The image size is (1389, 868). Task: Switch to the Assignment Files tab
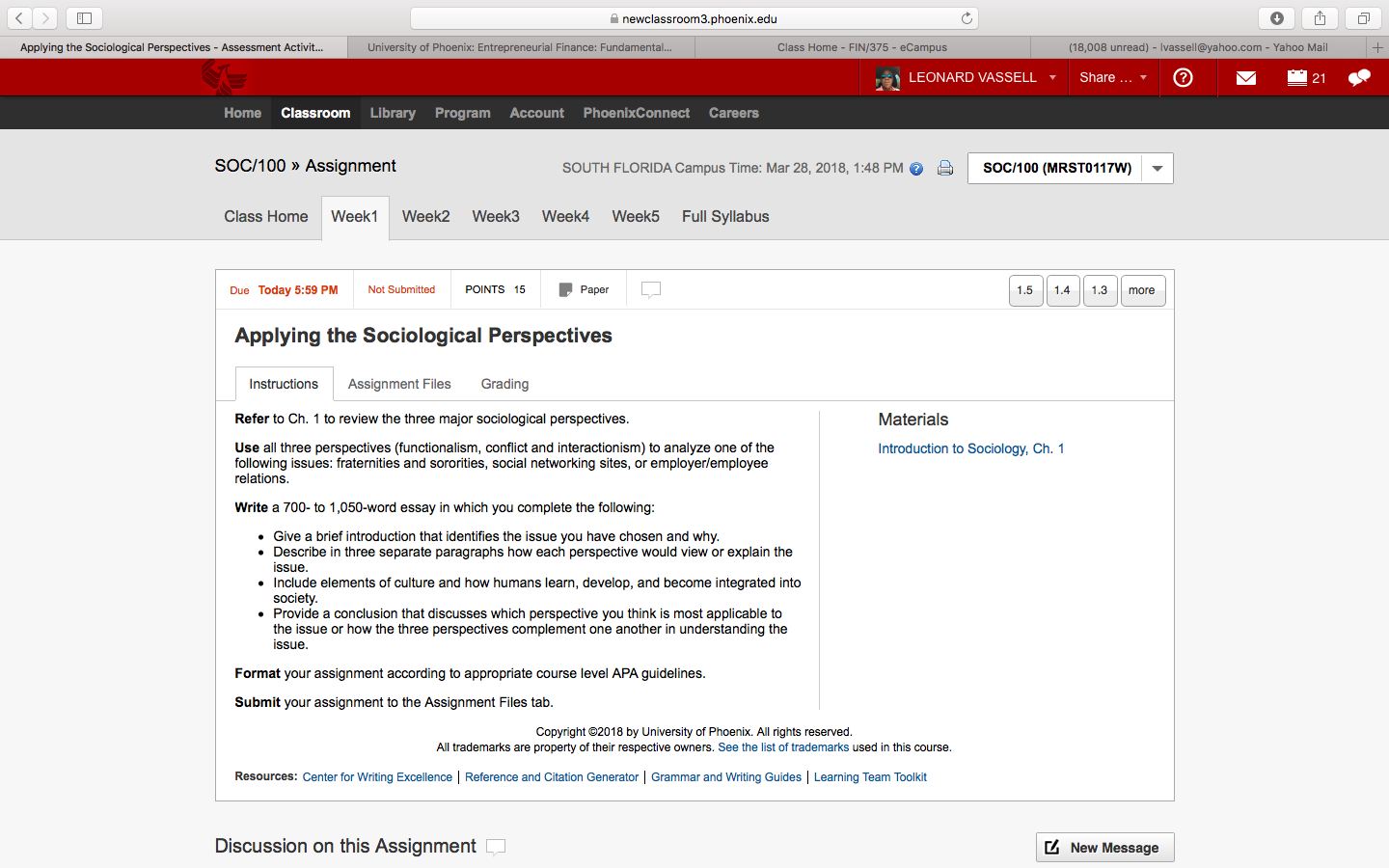point(399,384)
